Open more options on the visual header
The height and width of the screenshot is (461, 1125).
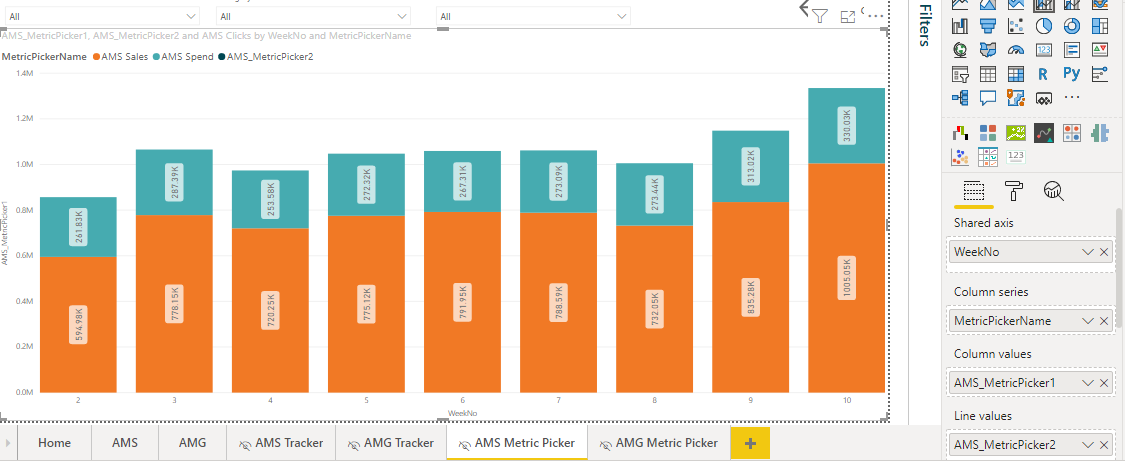tap(875, 16)
